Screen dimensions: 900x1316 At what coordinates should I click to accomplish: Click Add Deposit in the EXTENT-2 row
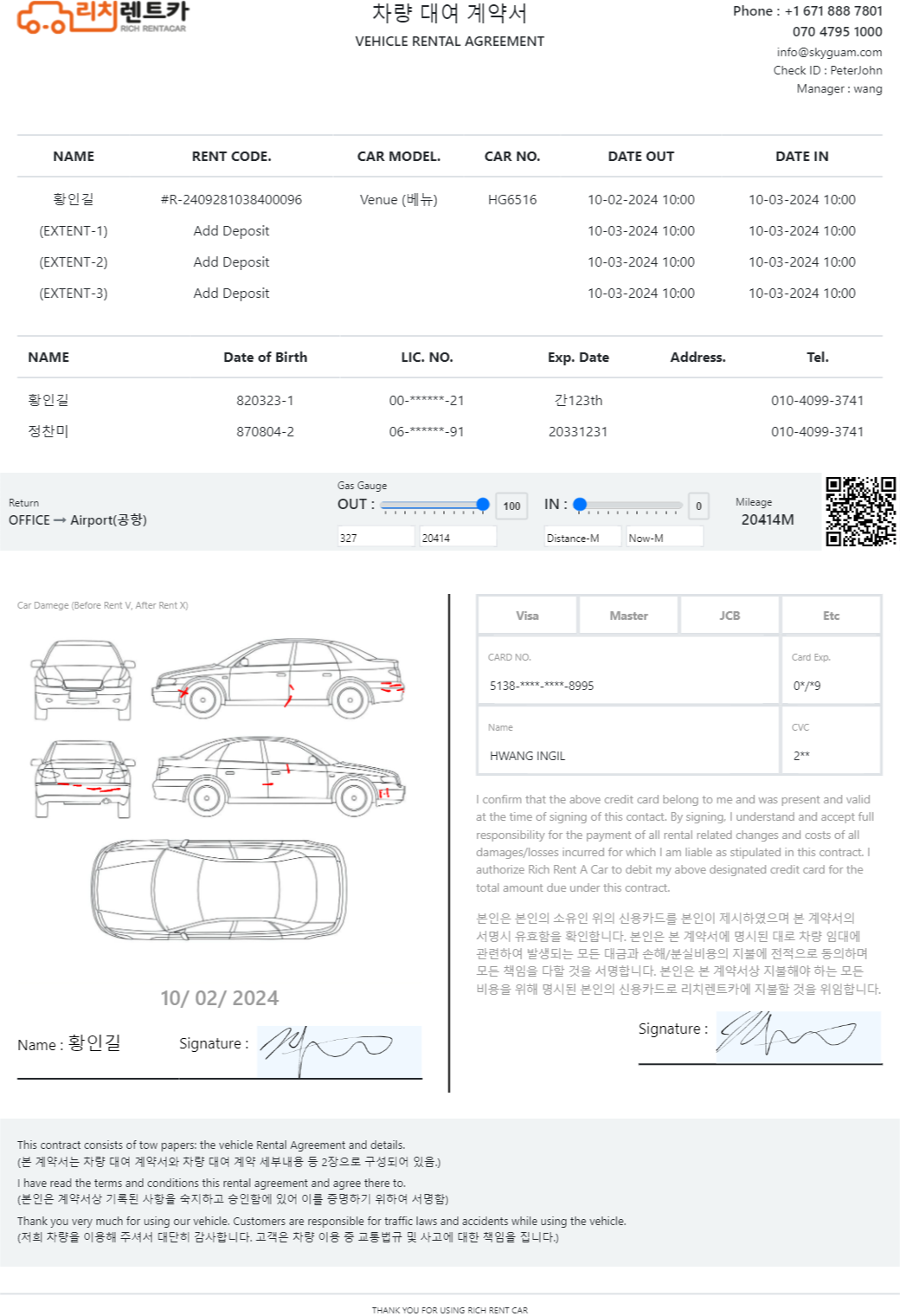point(231,262)
